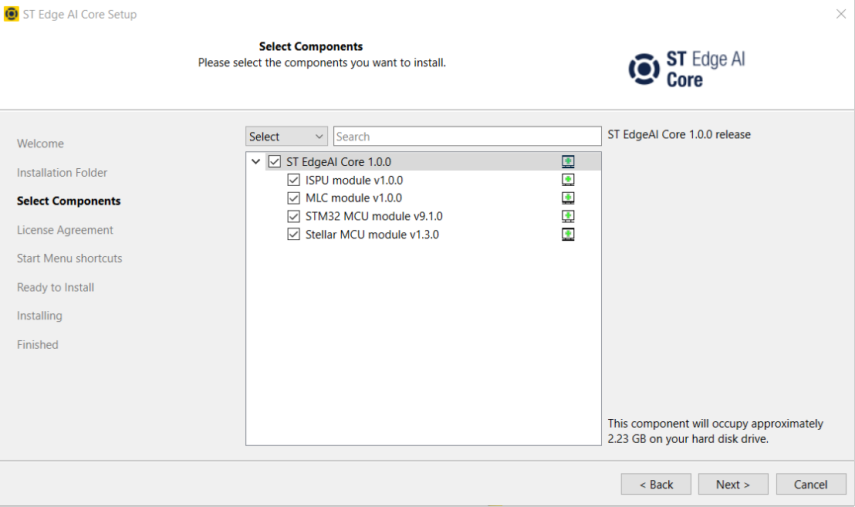Click the Back button
The width and height of the screenshot is (855, 507).
(x=656, y=484)
